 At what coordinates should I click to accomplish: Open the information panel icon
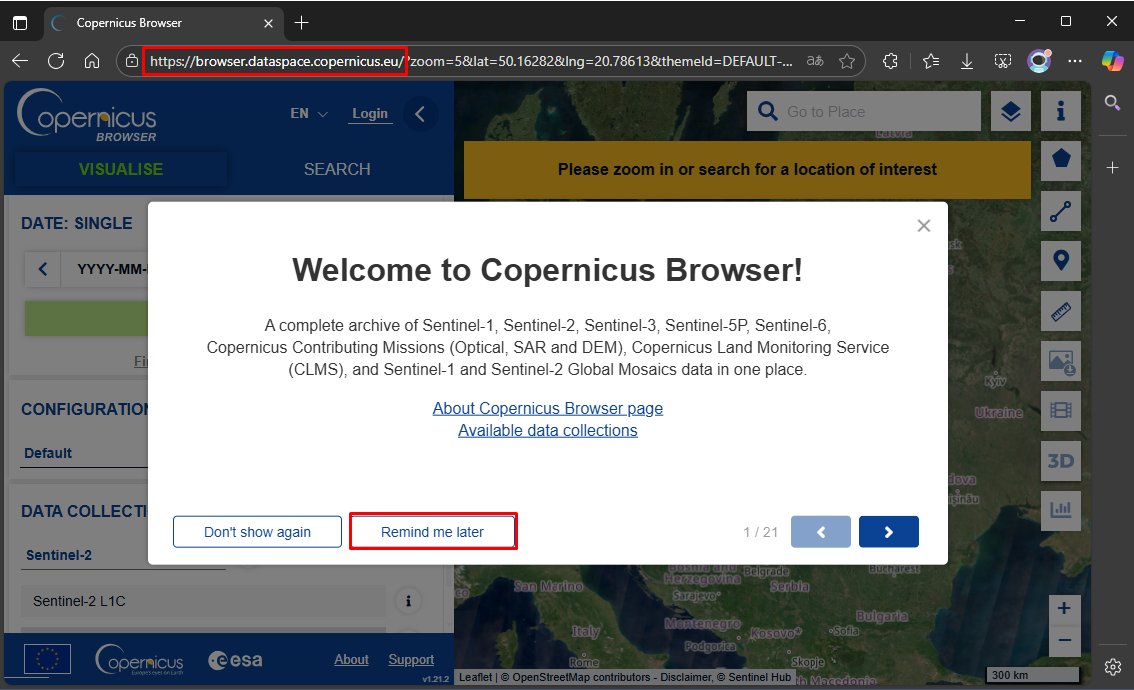(x=1061, y=111)
